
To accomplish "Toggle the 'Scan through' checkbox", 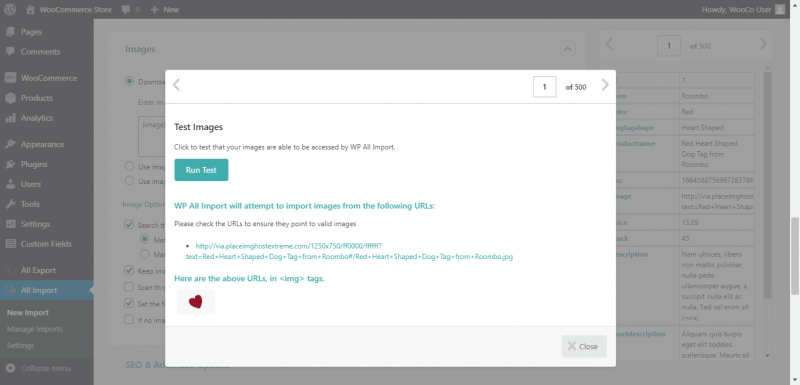I will click(x=130, y=287).
